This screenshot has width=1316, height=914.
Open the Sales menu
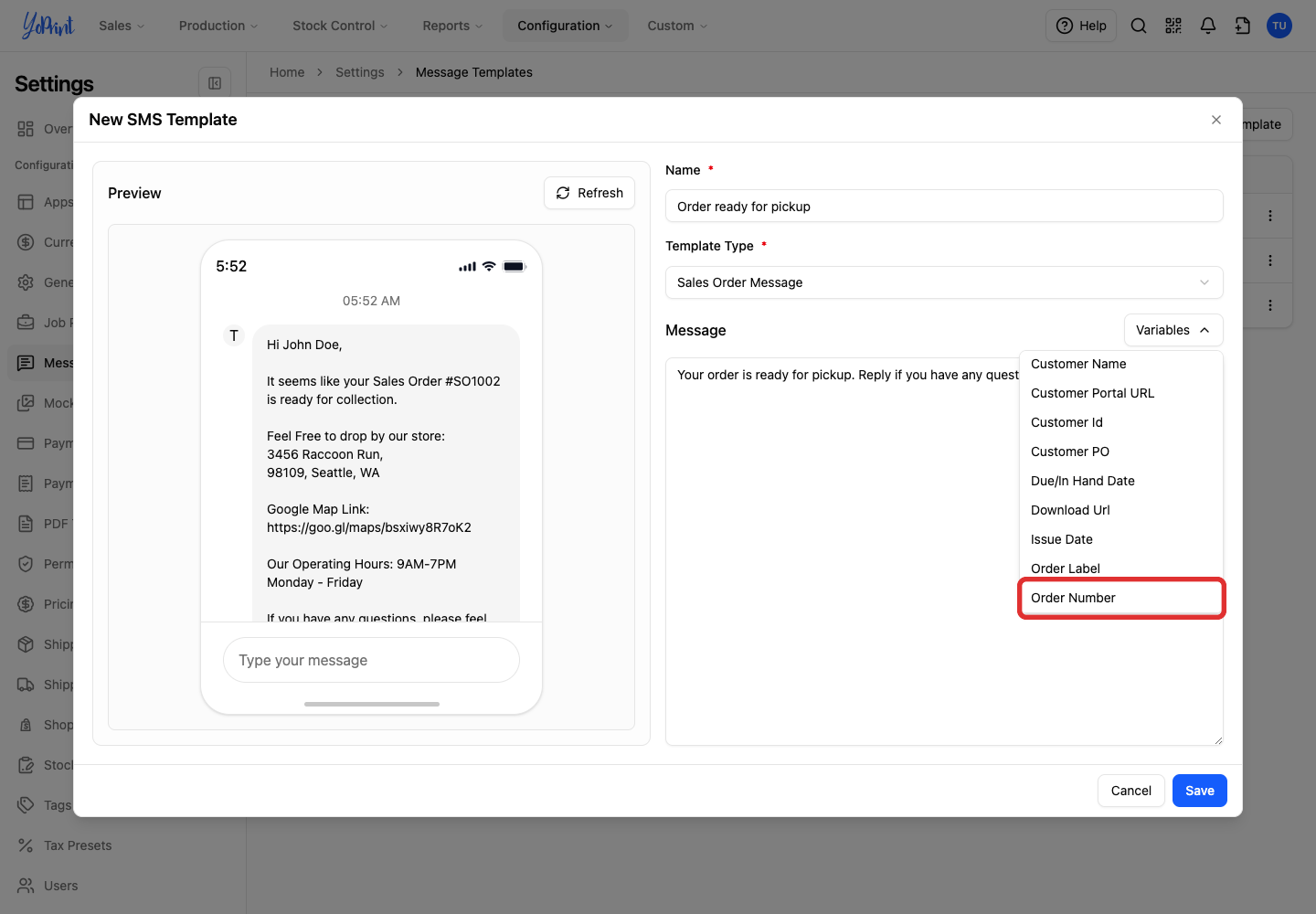click(122, 26)
